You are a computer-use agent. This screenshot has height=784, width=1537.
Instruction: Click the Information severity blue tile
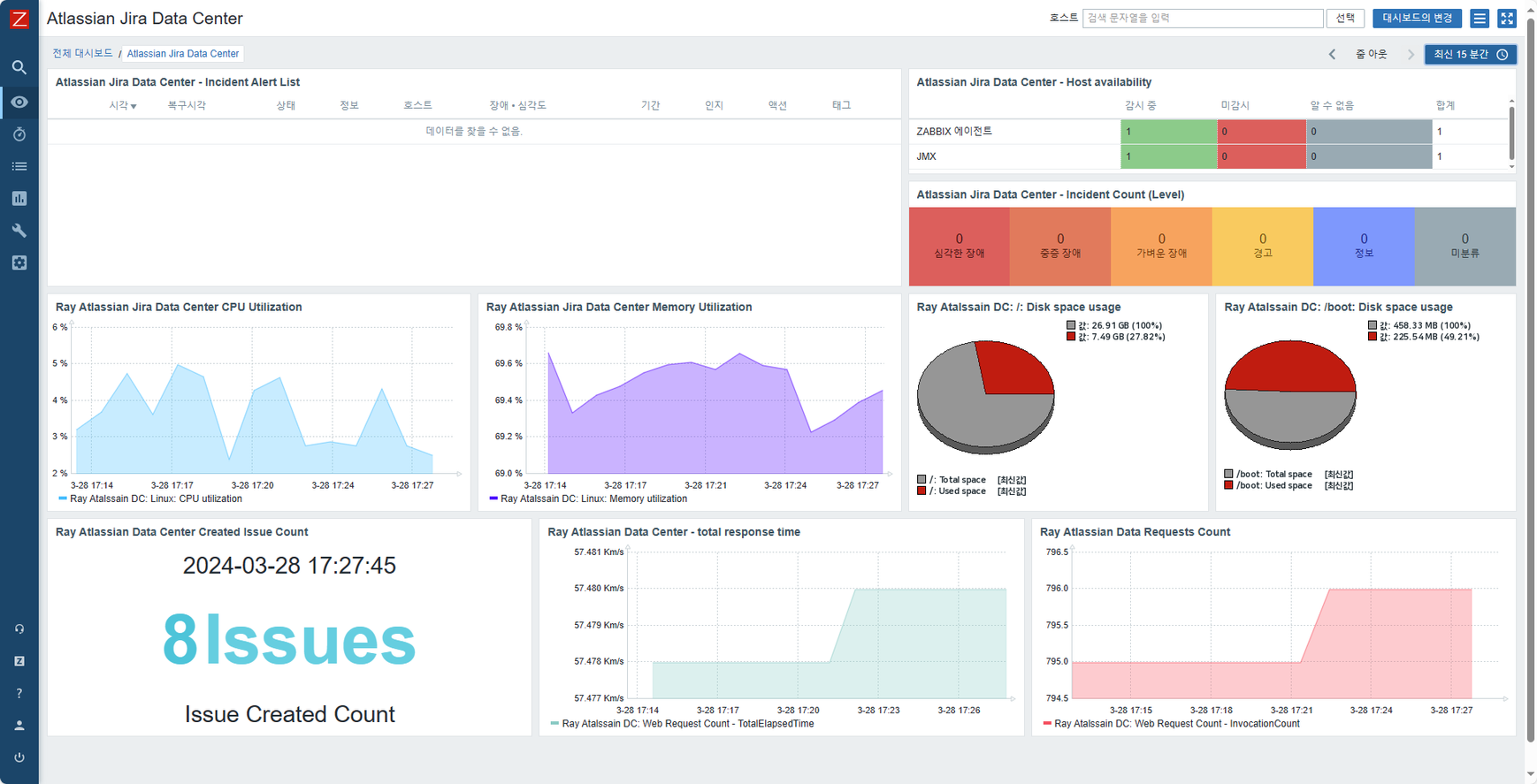(1364, 247)
